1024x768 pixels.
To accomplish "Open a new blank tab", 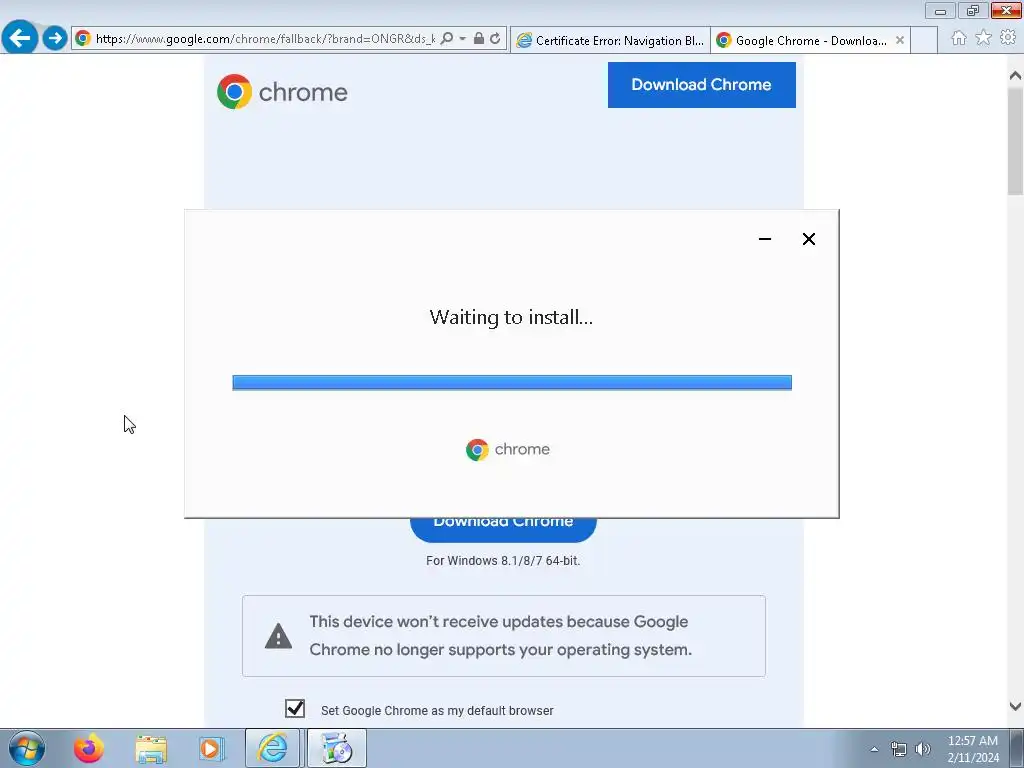I will pyautogui.click(x=923, y=40).
